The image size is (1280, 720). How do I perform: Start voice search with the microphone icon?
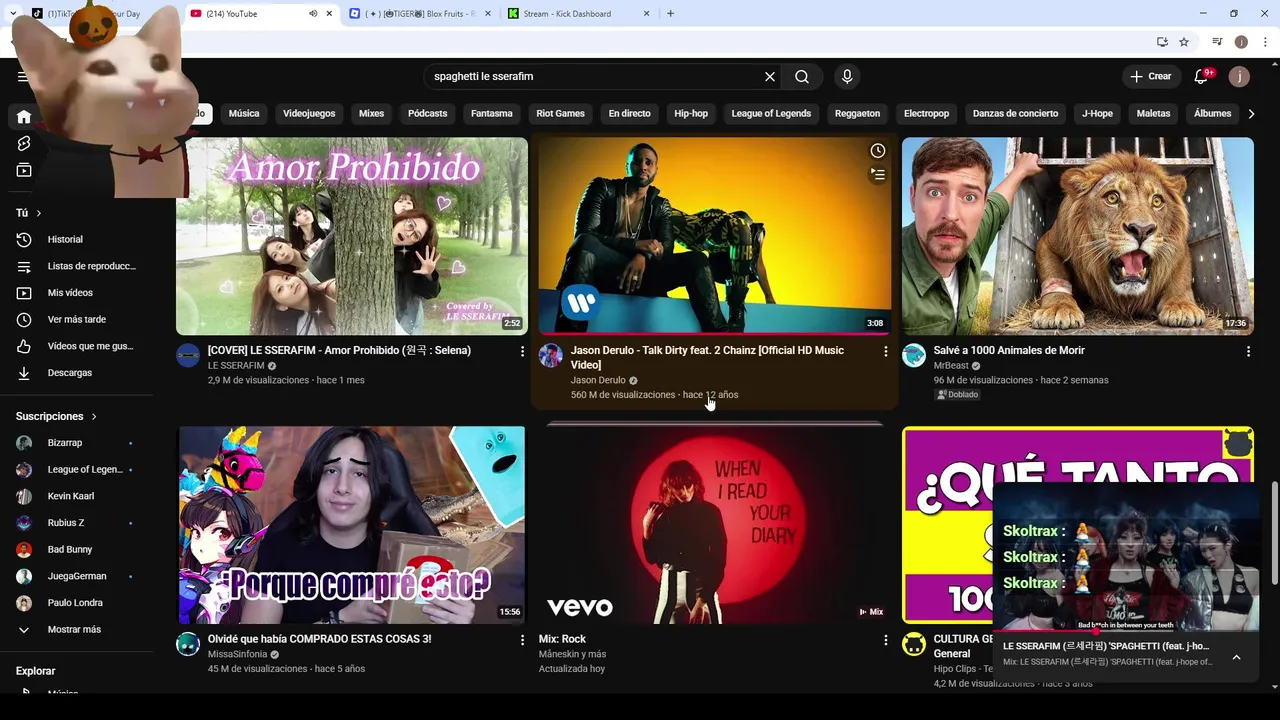pyautogui.click(x=847, y=77)
